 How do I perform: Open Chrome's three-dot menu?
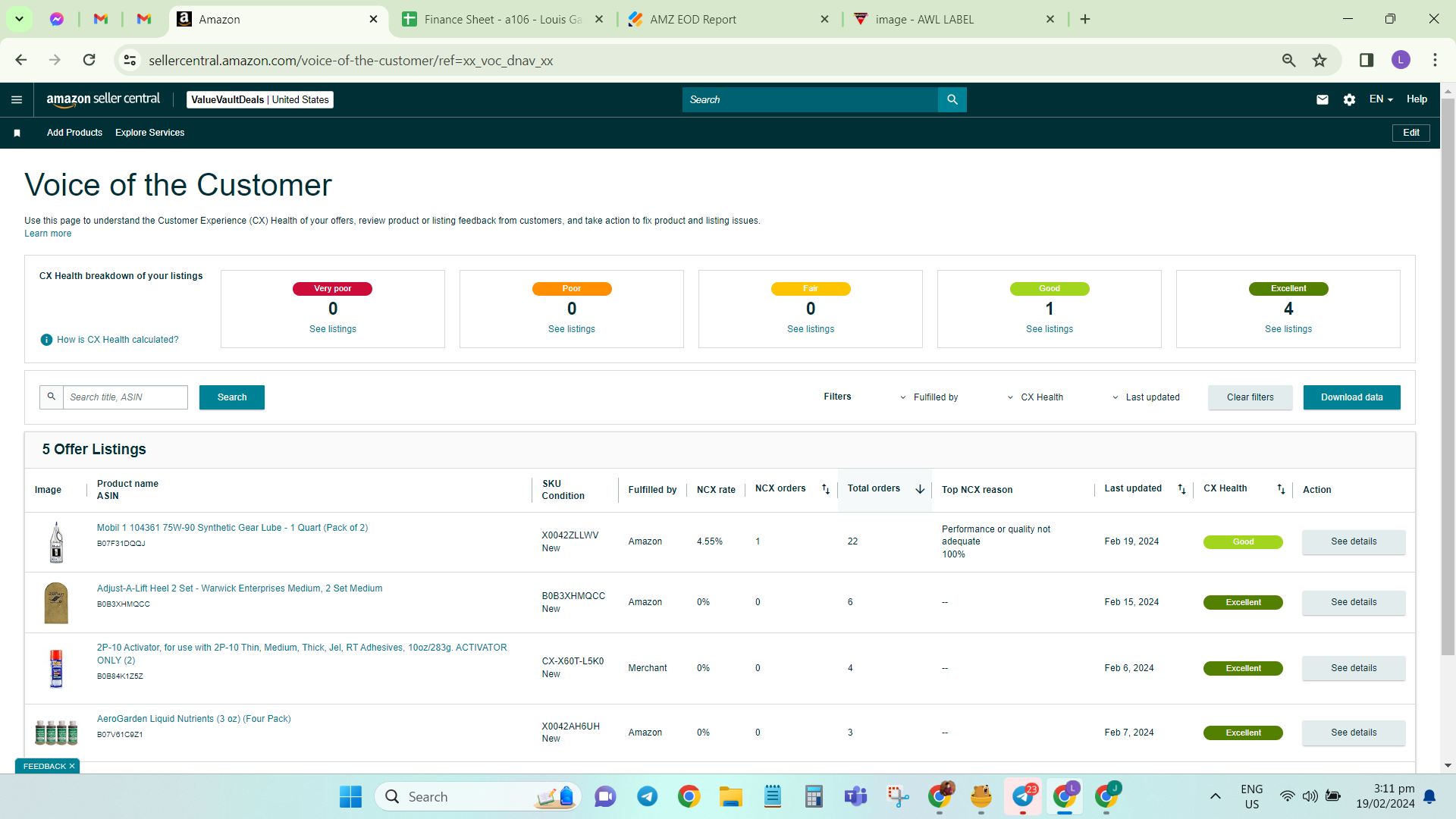[x=1435, y=60]
